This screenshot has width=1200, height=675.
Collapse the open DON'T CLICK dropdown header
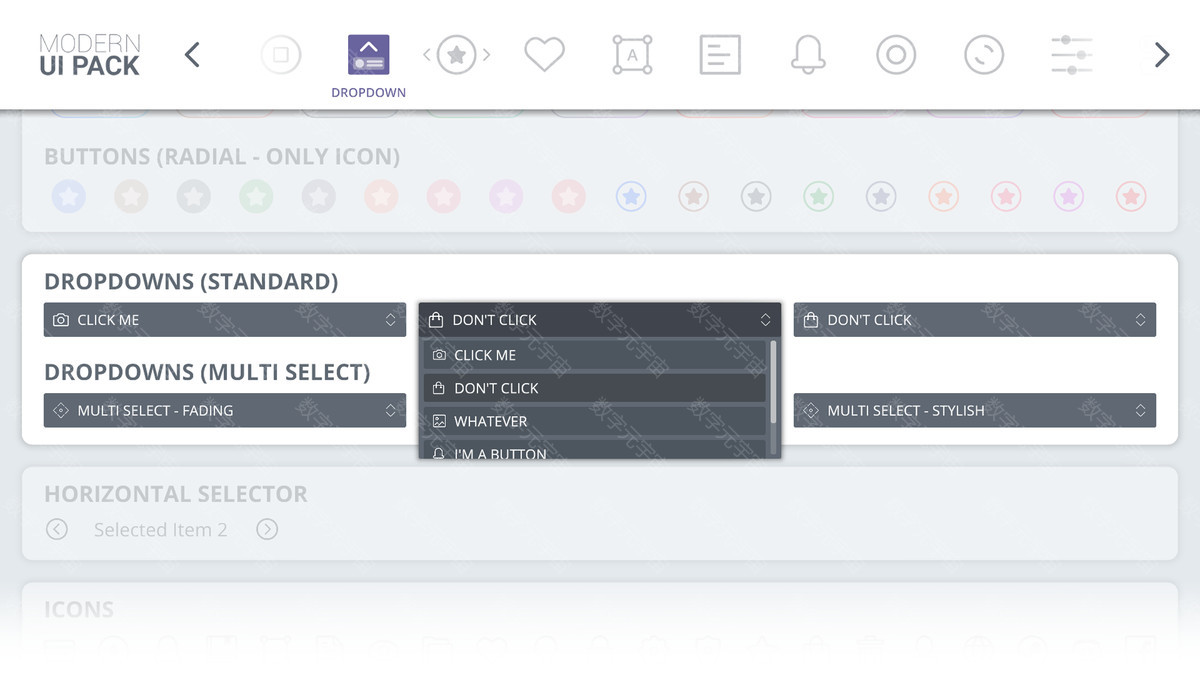[x=600, y=320]
